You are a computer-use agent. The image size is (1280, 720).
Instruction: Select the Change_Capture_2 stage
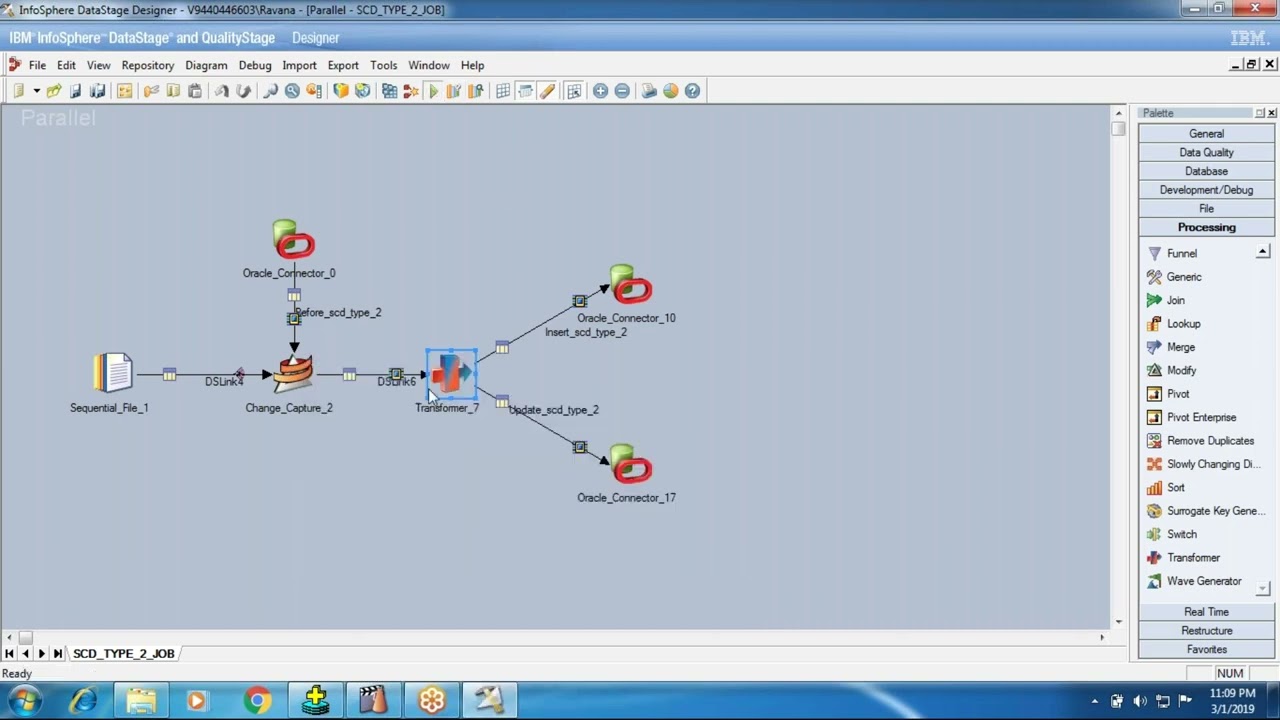click(294, 374)
